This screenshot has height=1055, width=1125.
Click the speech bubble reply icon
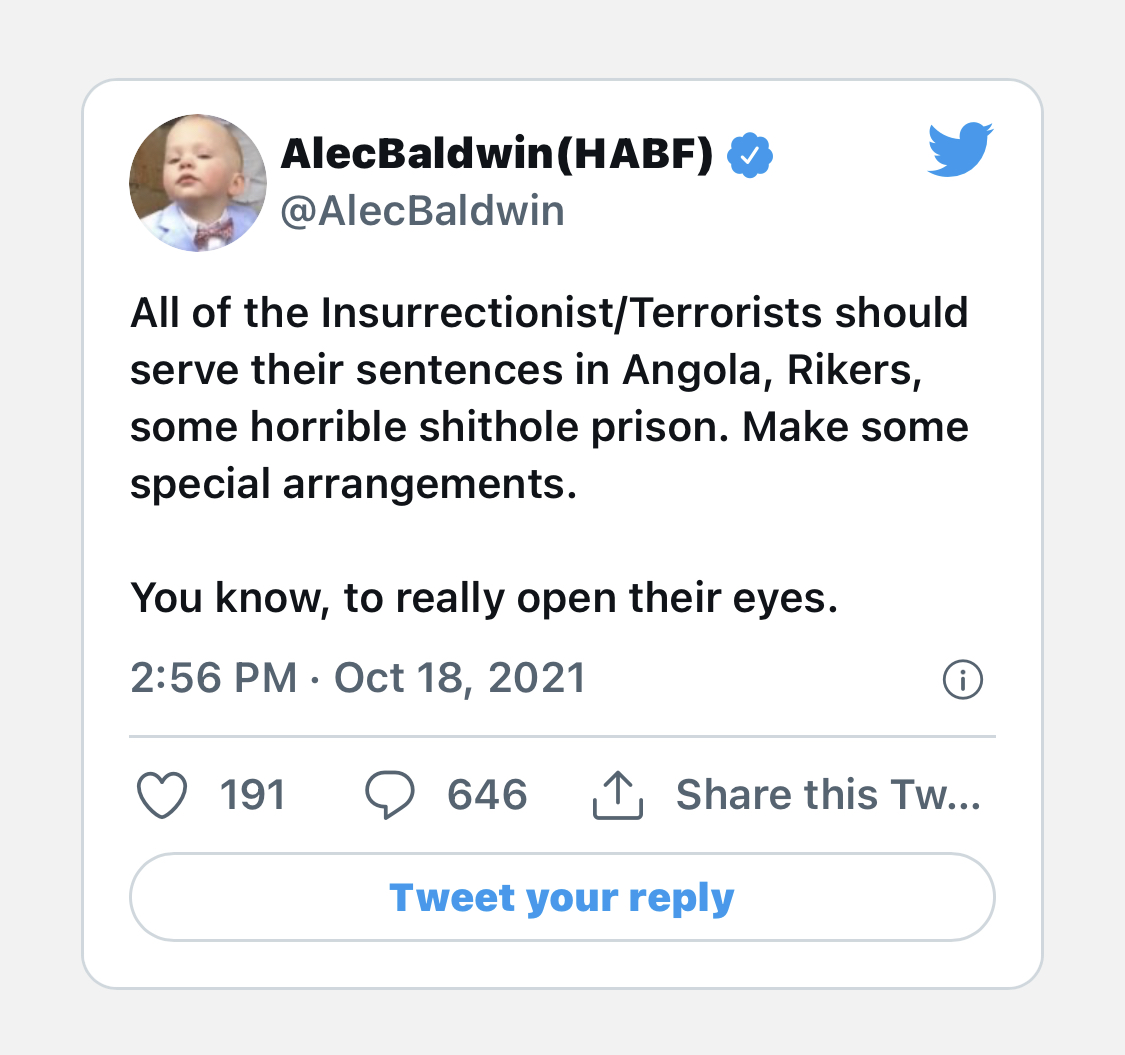pyautogui.click(x=390, y=796)
